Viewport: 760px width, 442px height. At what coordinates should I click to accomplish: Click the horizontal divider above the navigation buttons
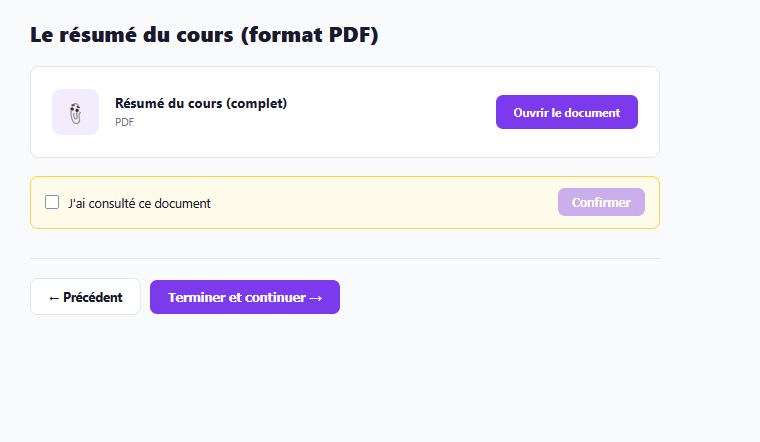[x=345, y=258]
